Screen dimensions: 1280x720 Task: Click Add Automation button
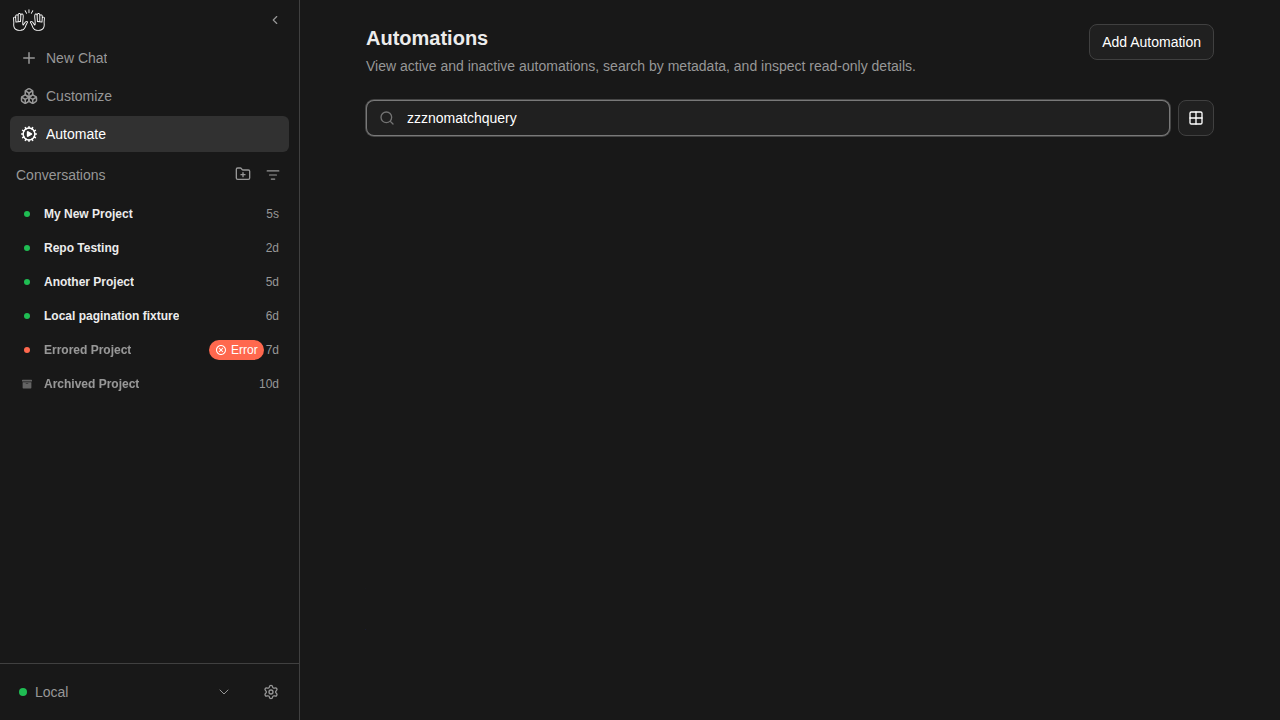1151,42
